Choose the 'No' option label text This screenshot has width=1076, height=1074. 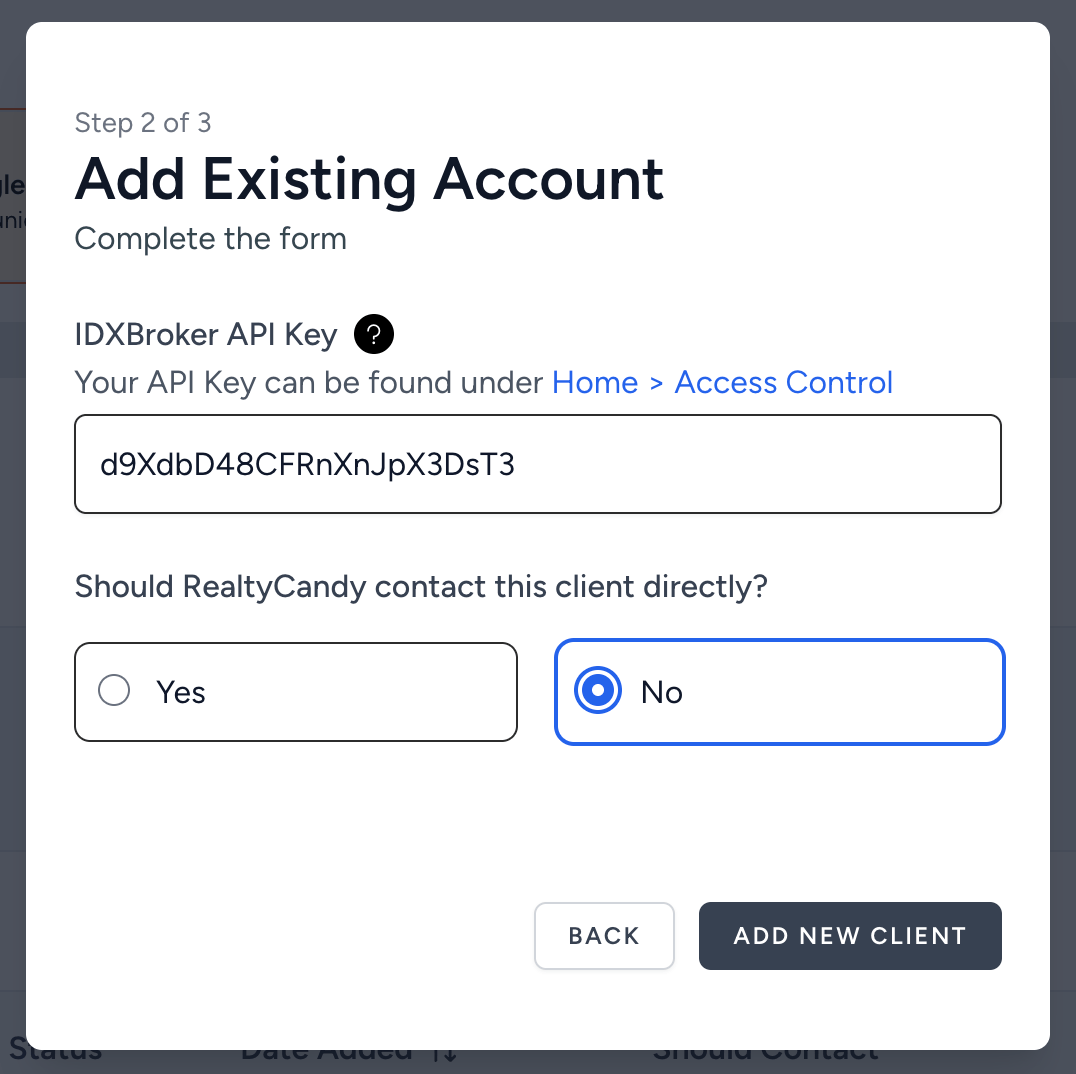coord(662,692)
